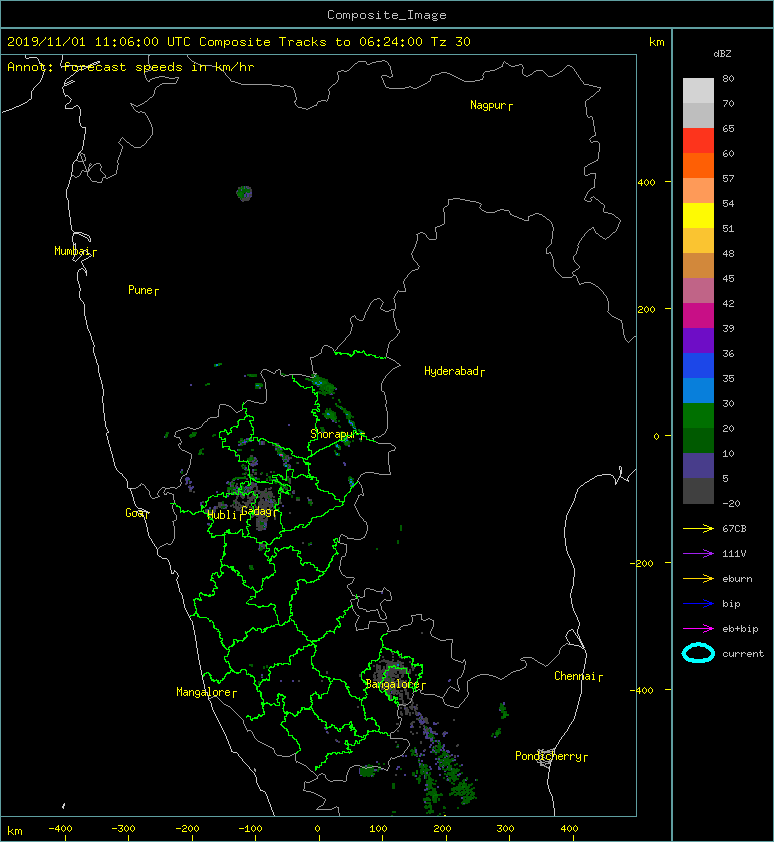
Task: Click the 'km' unit label at bottom-left
Action: [x=15, y=831]
